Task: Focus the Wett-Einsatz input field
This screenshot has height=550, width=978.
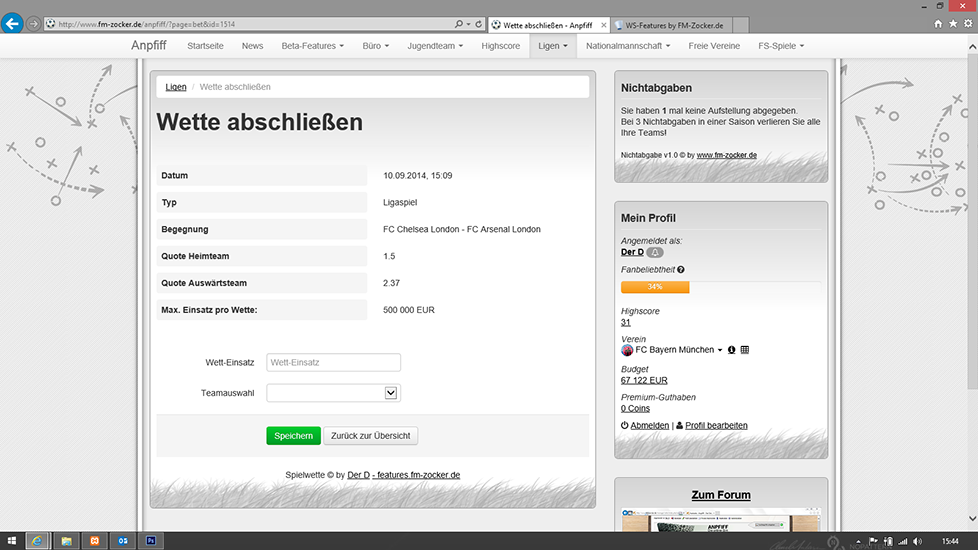Action: pos(333,363)
